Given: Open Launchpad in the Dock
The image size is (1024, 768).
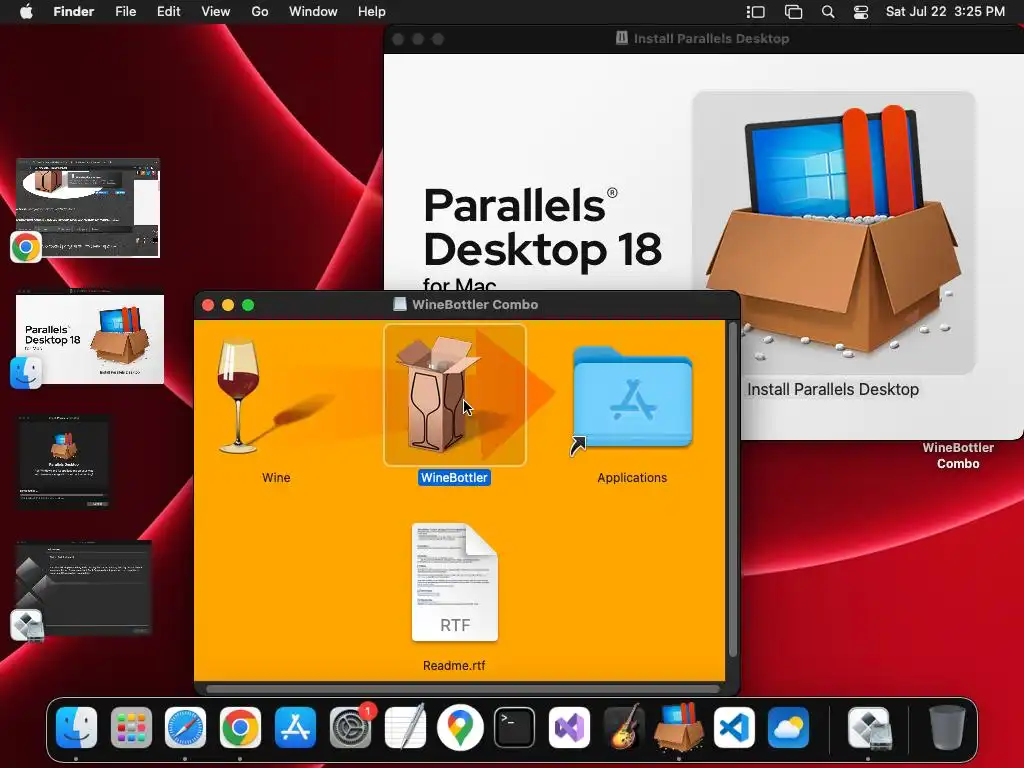Looking at the screenshot, I should point(131,727).
